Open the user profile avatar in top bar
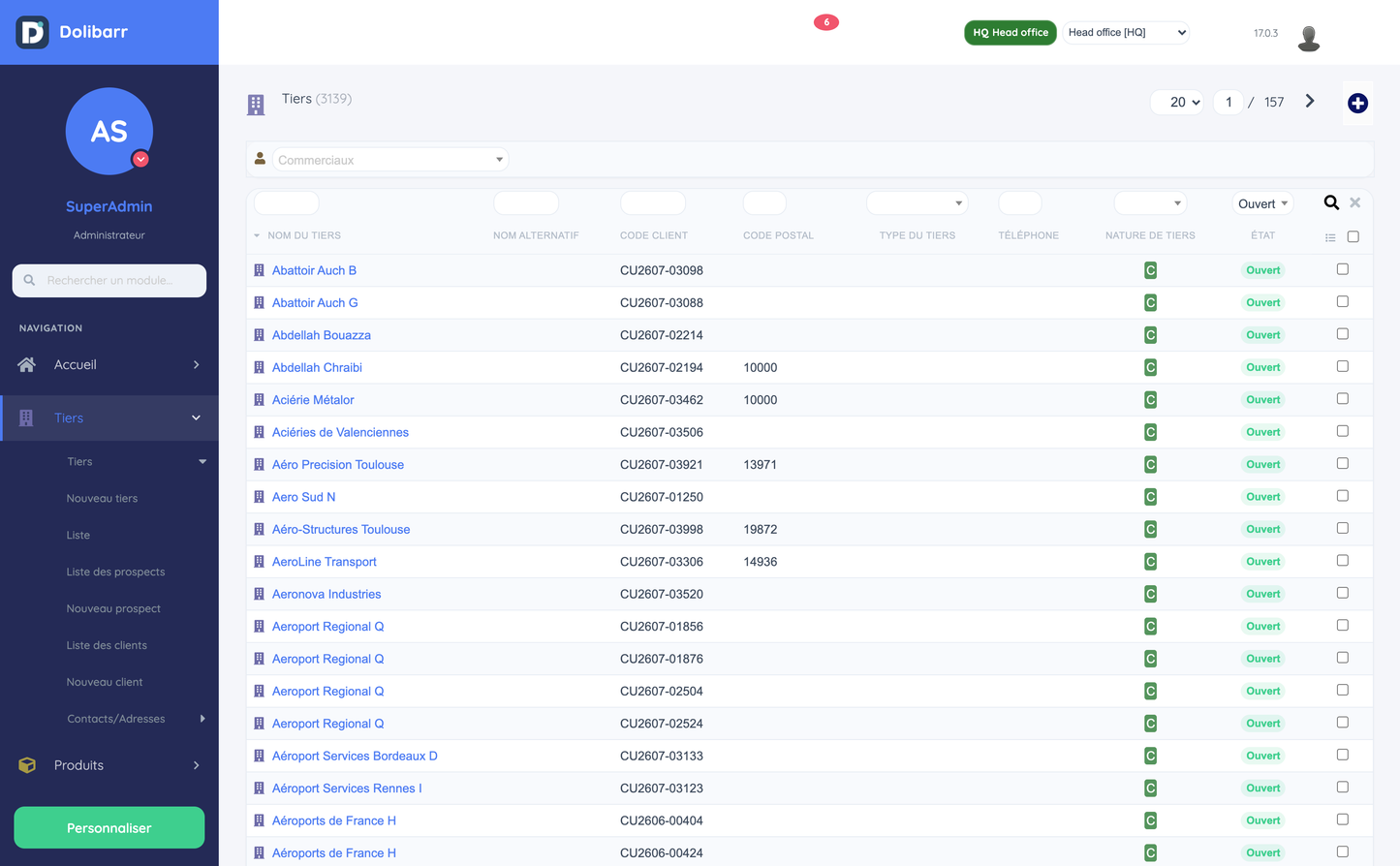Screen dimensions: 1400x866 (x=1309, y=37)
